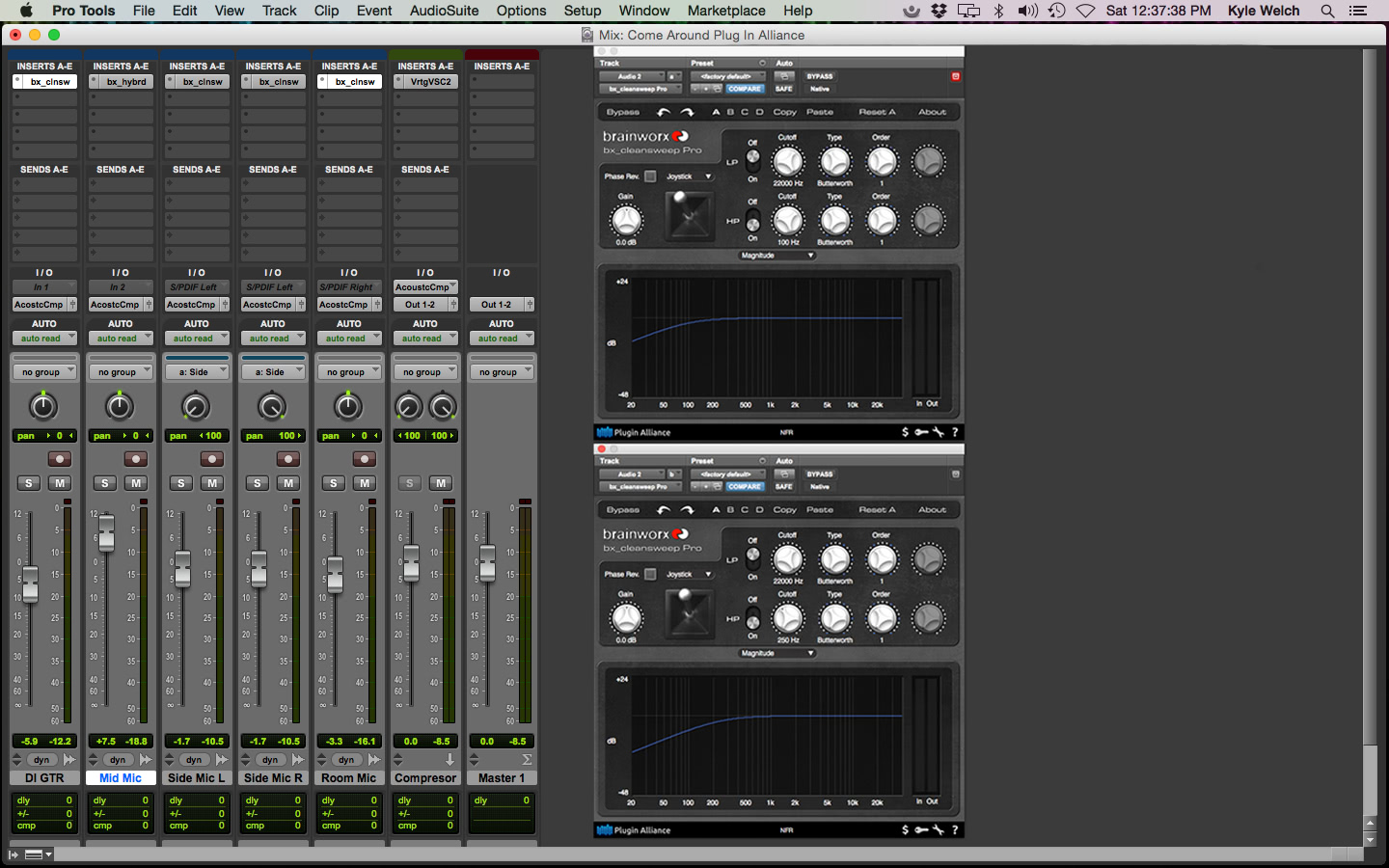Click redo arrow in lower cleansweep plugin

(x=688, y=509)
